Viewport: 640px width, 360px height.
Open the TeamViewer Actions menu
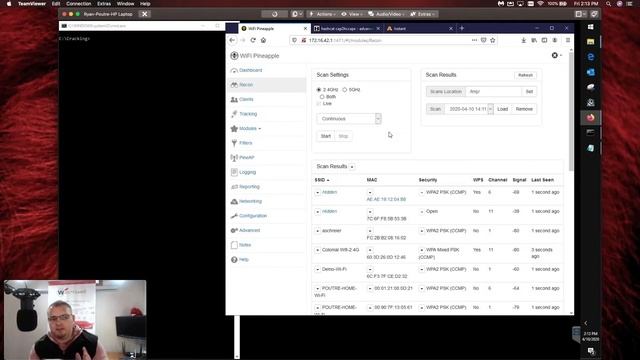click(322, 14)
